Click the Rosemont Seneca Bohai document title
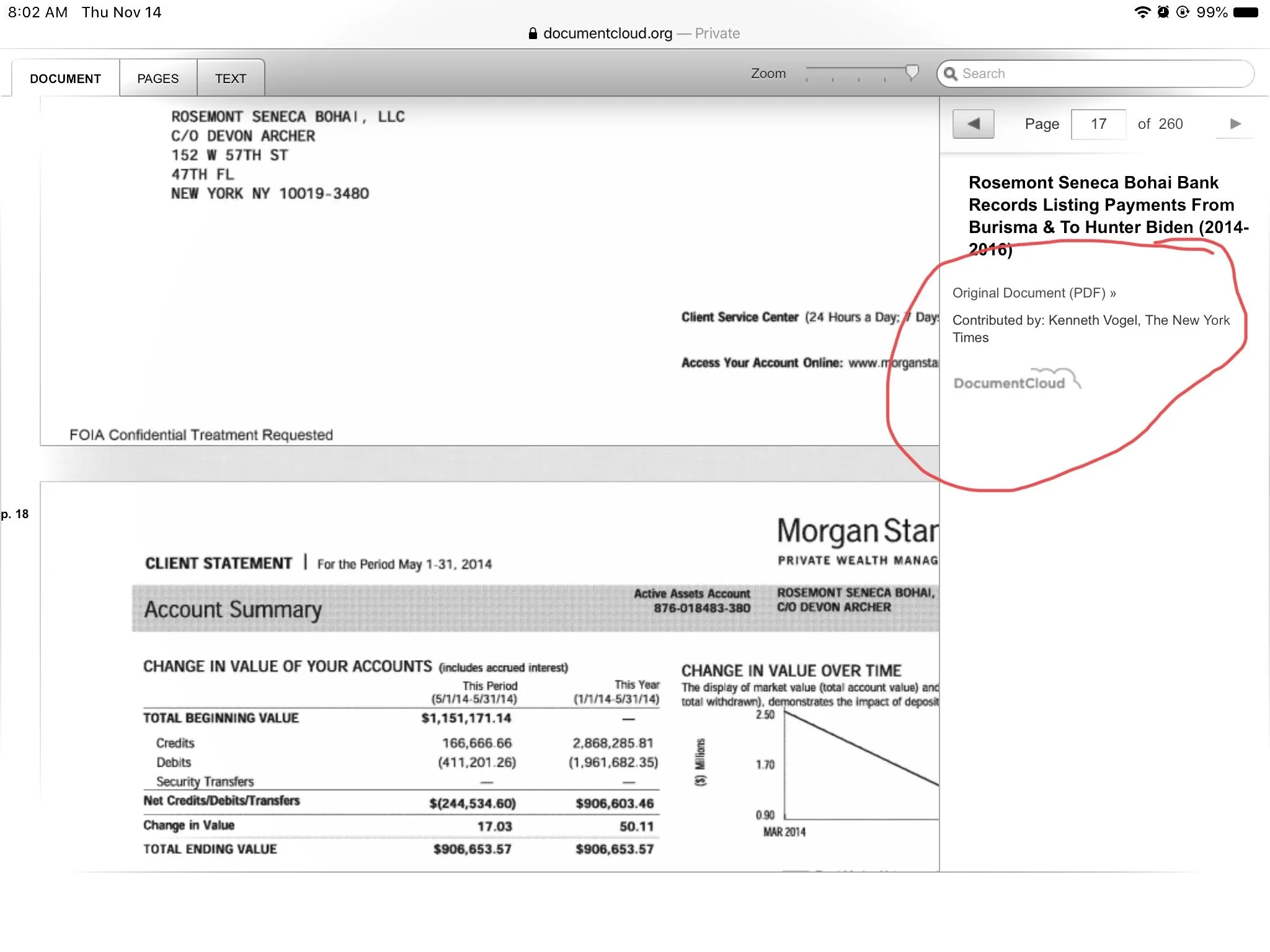1270x952 pixels. tap(1101, 205)
